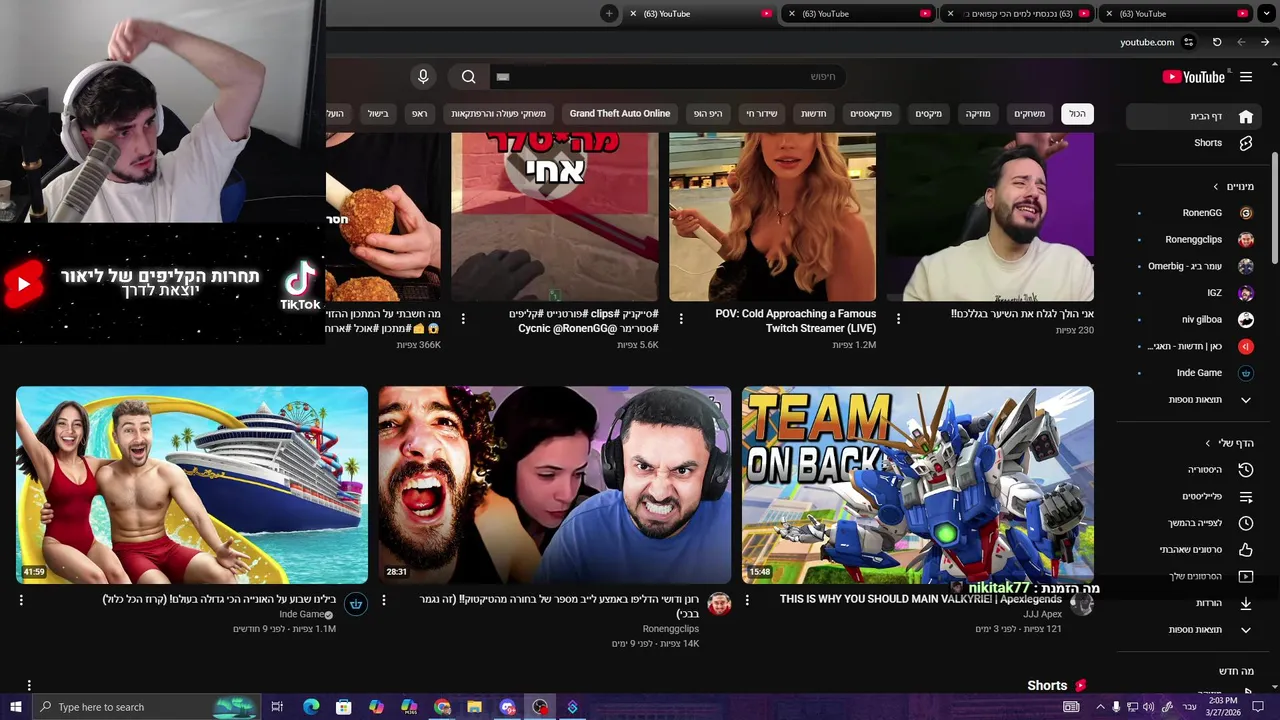Click the sidebar vertical scrollbar
Image resolution: width=1280 pixels, height=720 pixels.
click(x=1275, y=210)
